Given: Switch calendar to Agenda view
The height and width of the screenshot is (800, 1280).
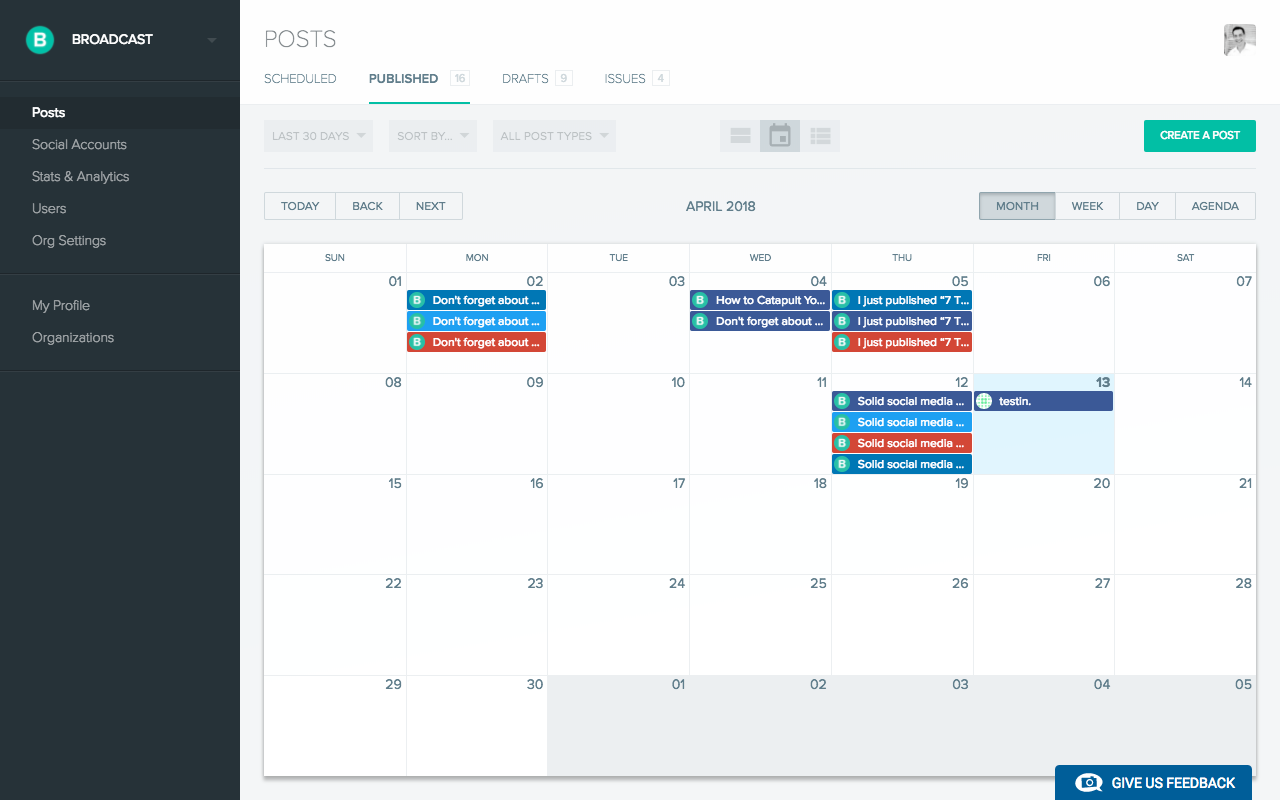Looking at the screenshot, I should 1215,206.
